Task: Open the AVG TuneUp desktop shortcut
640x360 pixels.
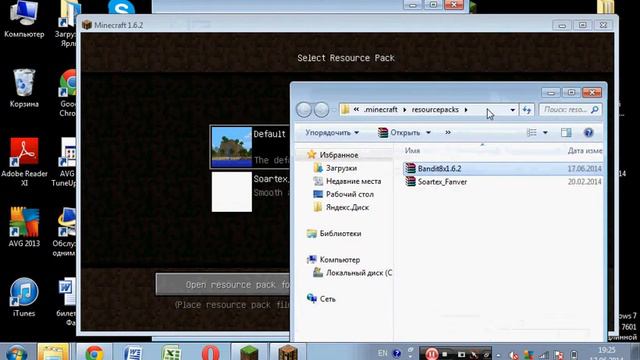Action: (64, 162)
